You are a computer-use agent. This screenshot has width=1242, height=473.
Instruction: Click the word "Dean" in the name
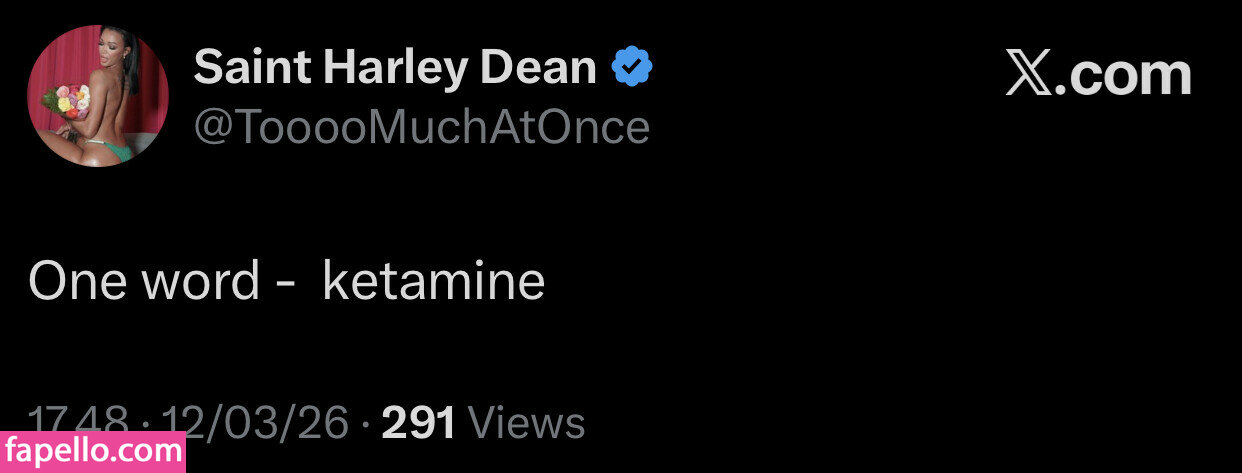(x=539, y=69)
